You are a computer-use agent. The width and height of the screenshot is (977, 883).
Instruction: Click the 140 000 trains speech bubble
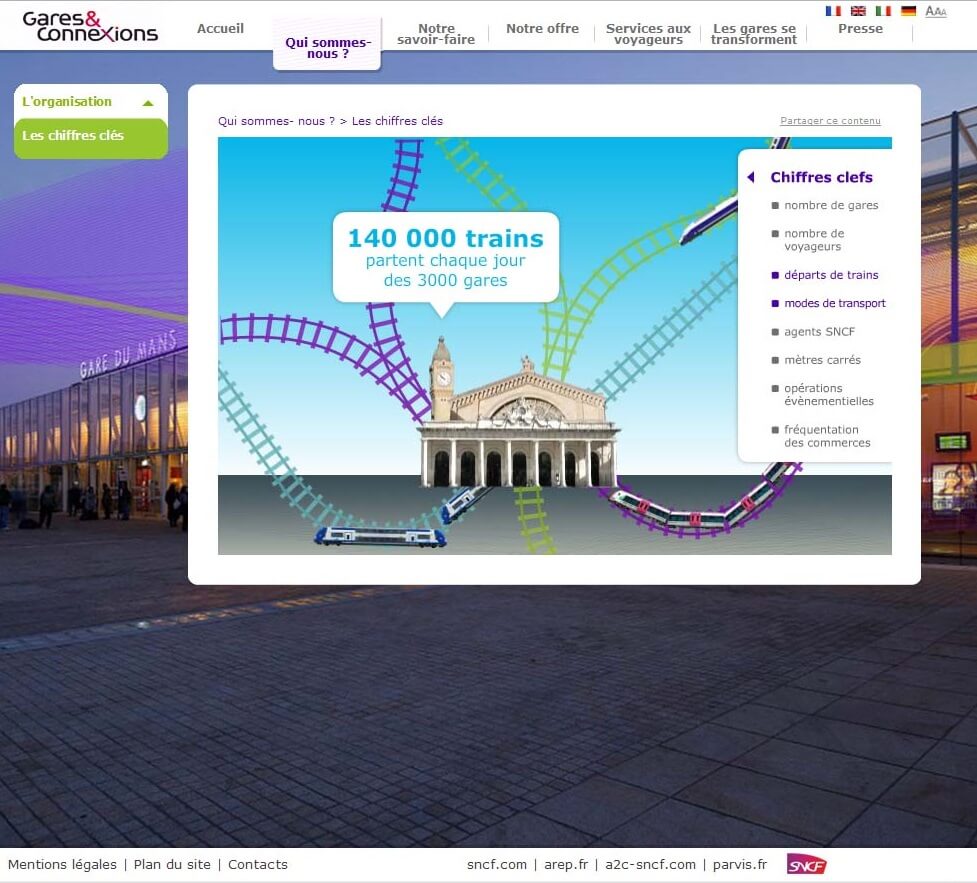(x=446, y=257)
